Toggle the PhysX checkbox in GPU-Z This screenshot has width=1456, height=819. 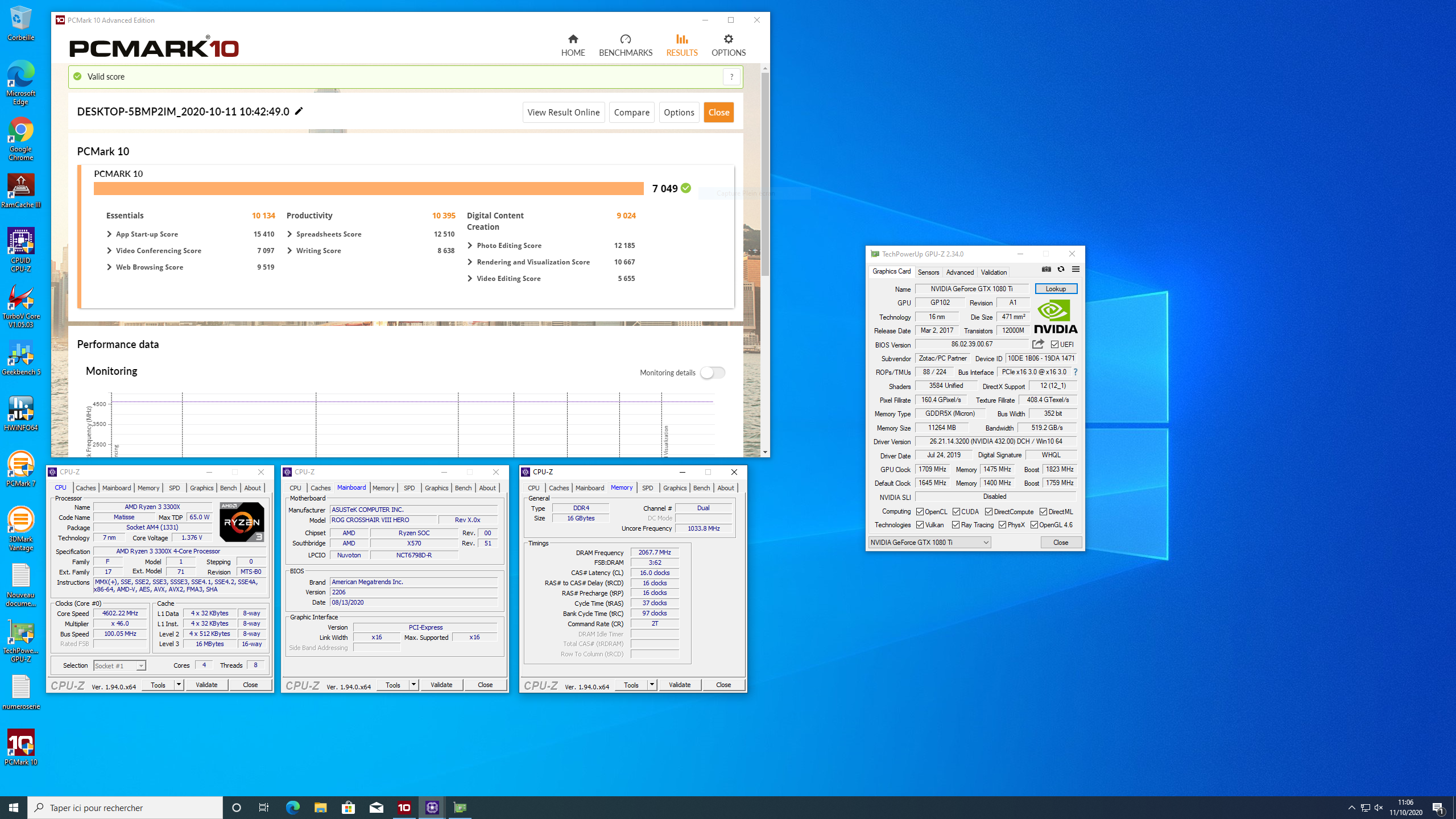pos(1002,525)
